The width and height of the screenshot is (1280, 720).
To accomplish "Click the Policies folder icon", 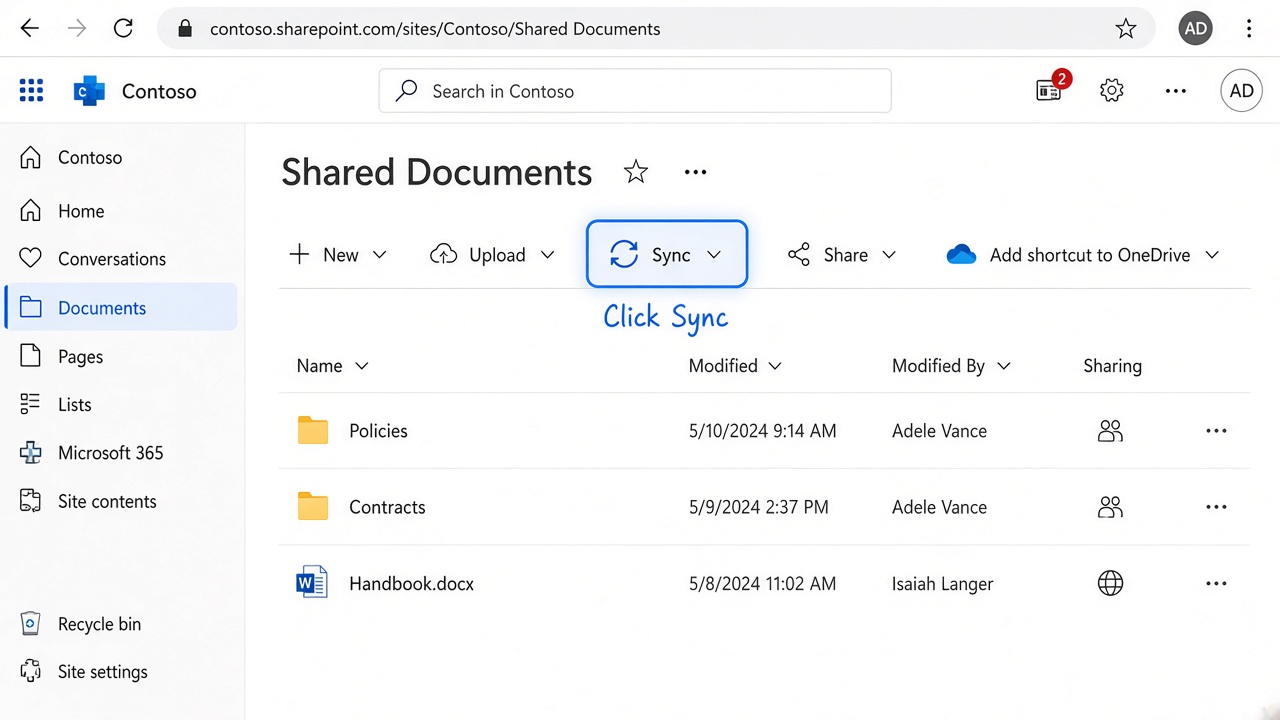I will (x=313, y=431).
